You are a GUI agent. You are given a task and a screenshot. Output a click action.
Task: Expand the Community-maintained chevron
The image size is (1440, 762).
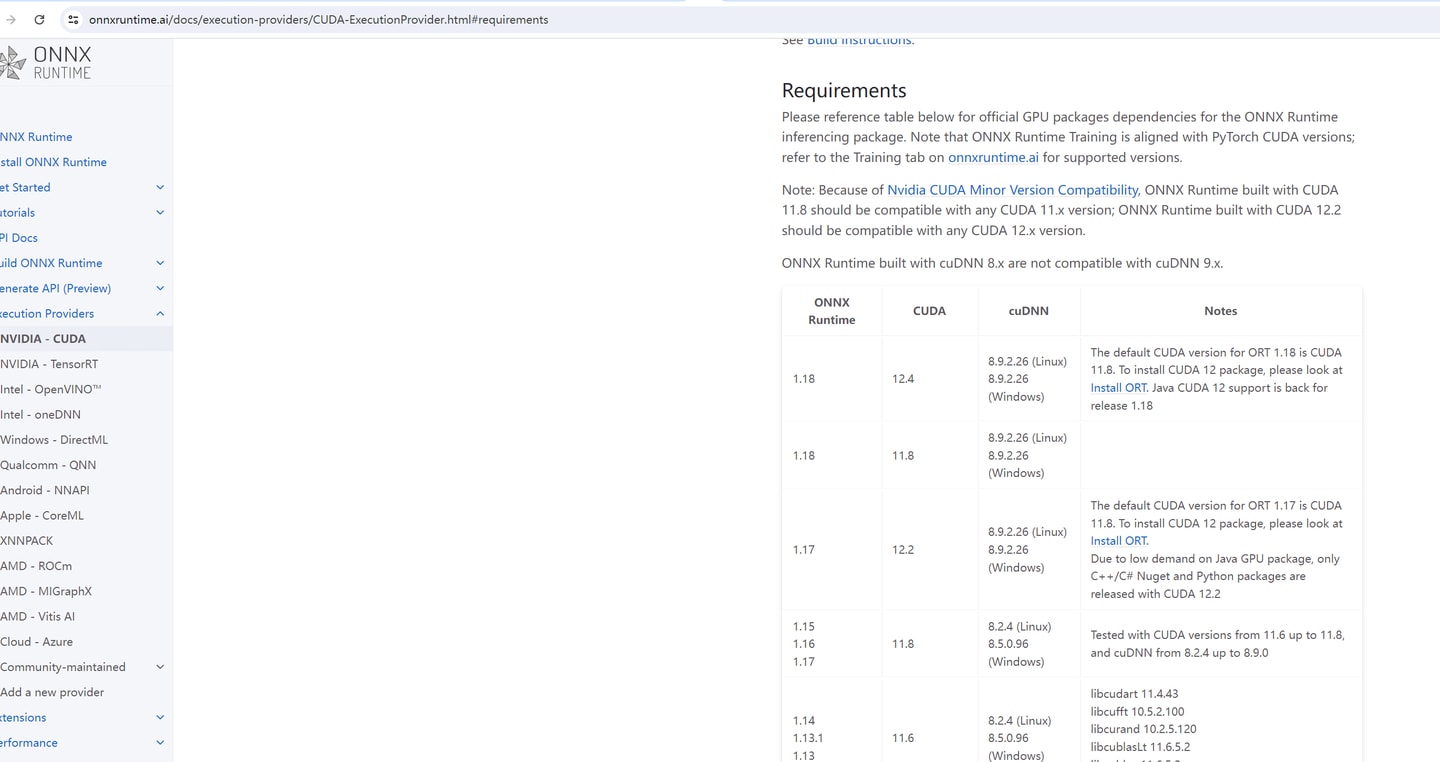tap(160, 667)
